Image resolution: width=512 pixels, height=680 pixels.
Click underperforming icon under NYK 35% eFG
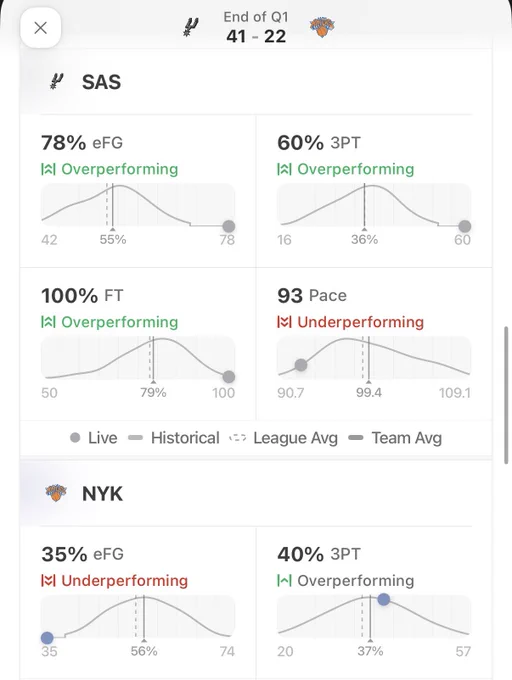coord(48,580)
